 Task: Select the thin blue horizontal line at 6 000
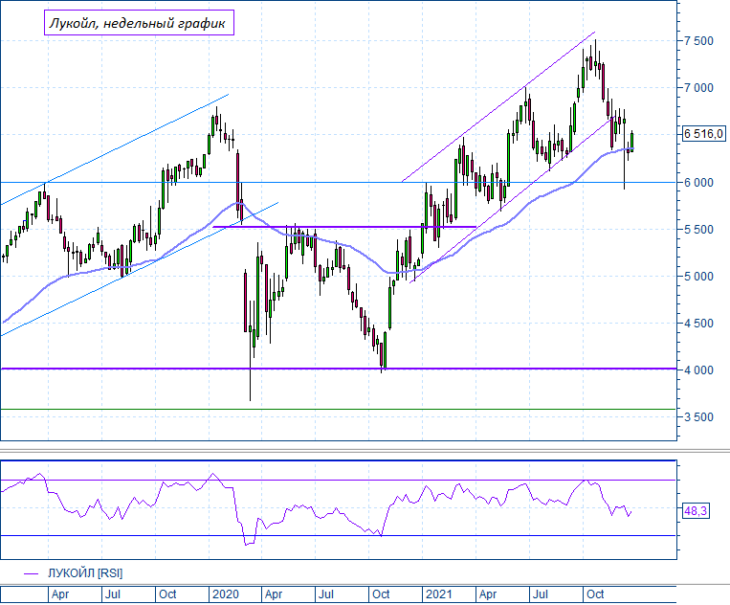coord(338,182)
